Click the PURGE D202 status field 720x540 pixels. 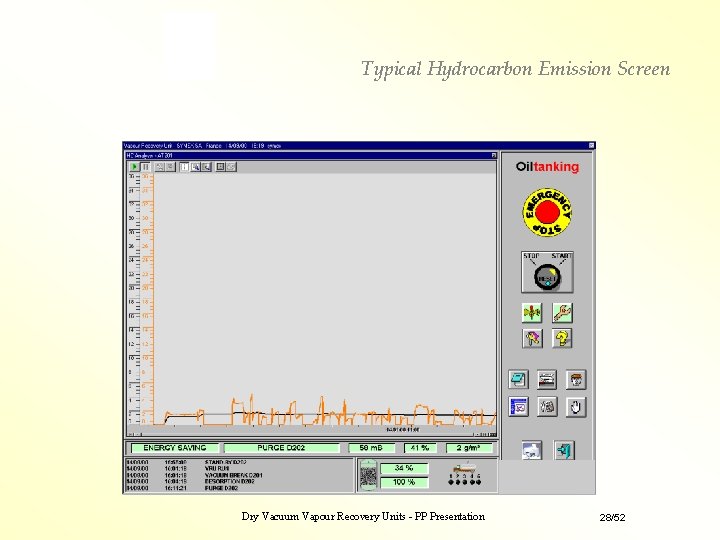281,448
